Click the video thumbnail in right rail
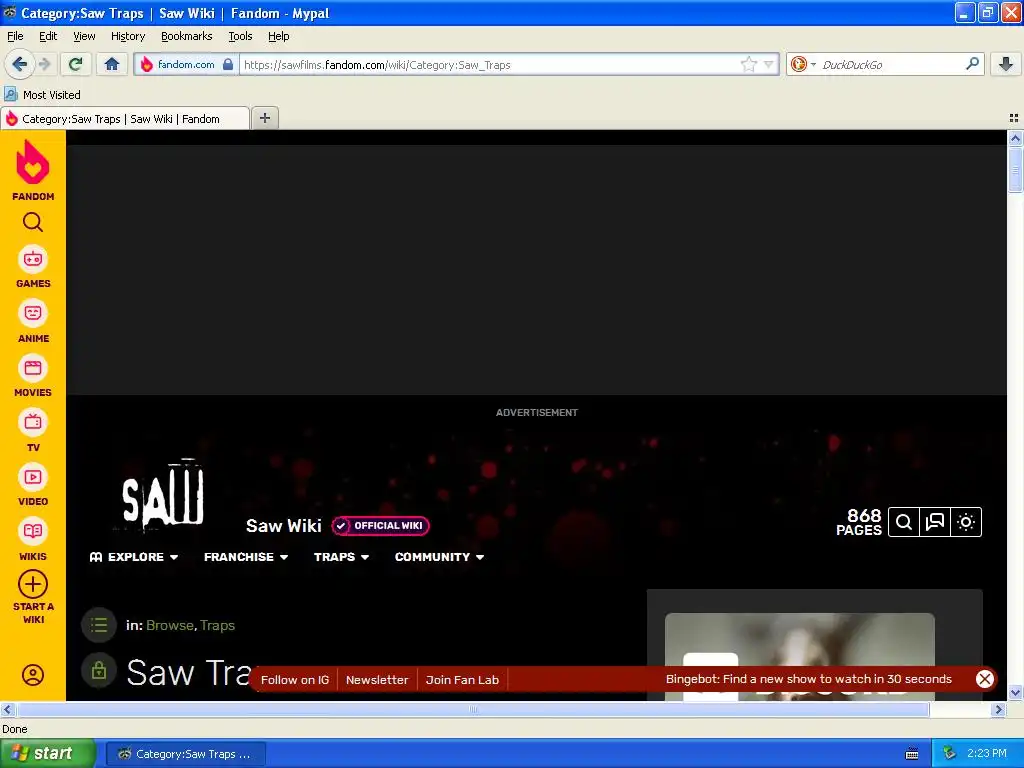 pyautogui.click(x=799, y=656)
